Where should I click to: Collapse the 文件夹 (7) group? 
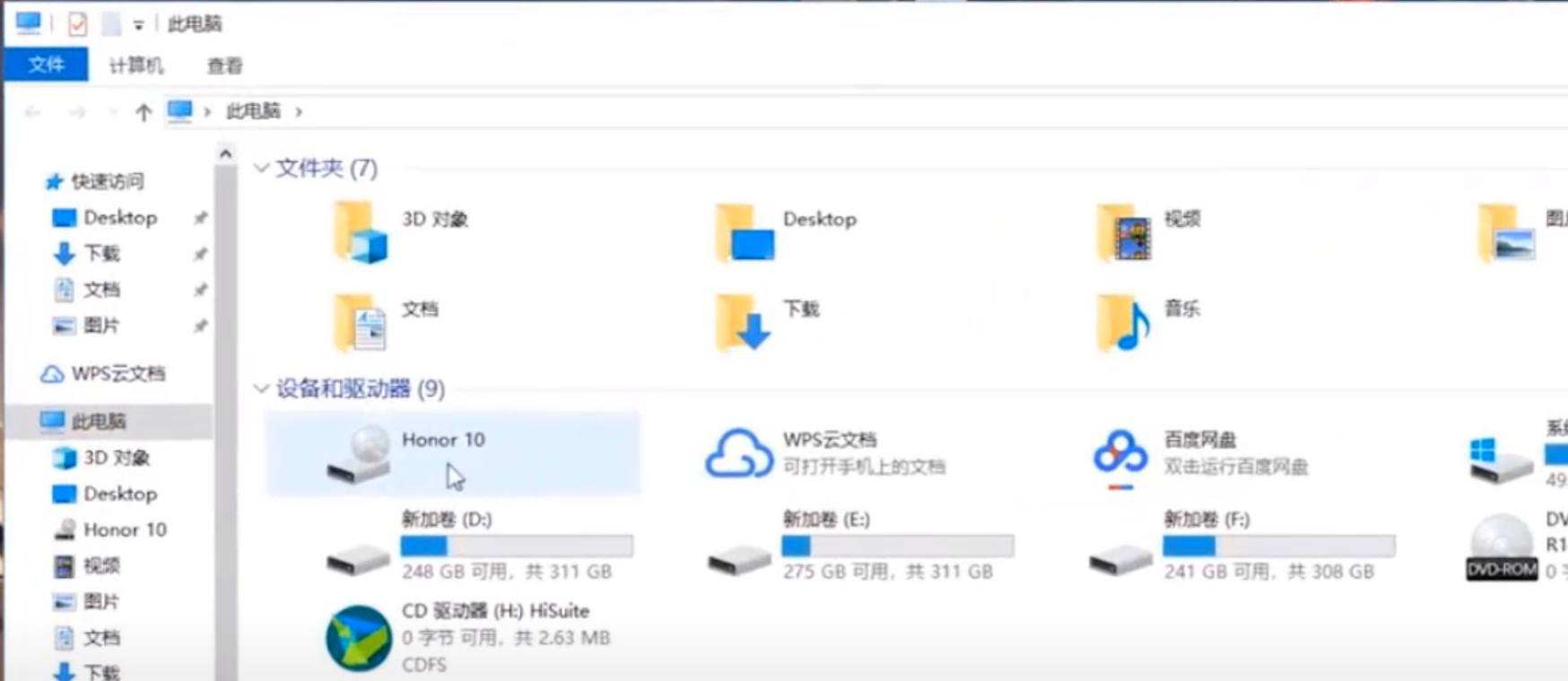click(x=261, y=168)
